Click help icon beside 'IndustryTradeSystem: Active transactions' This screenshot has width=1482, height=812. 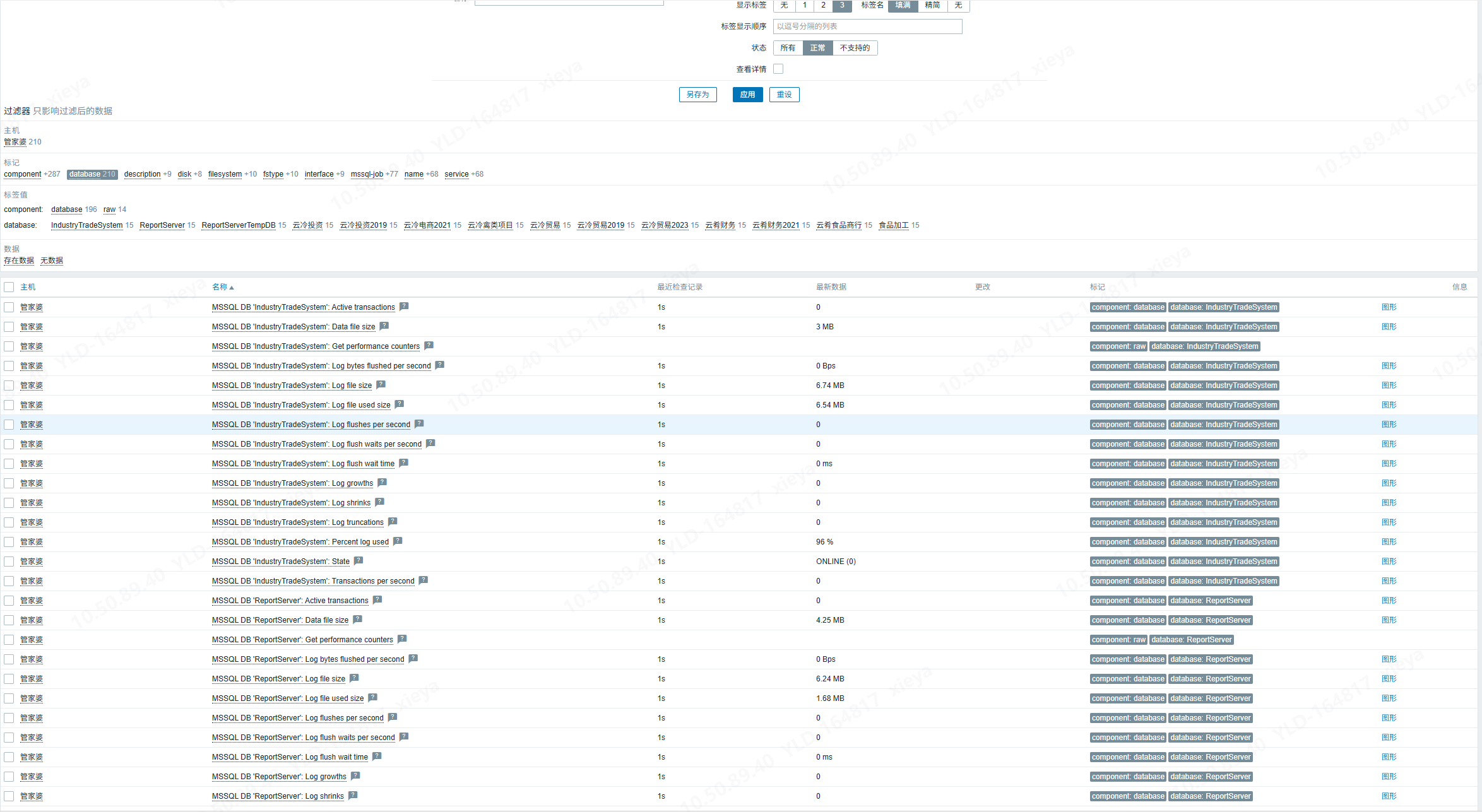pos(404,307)
